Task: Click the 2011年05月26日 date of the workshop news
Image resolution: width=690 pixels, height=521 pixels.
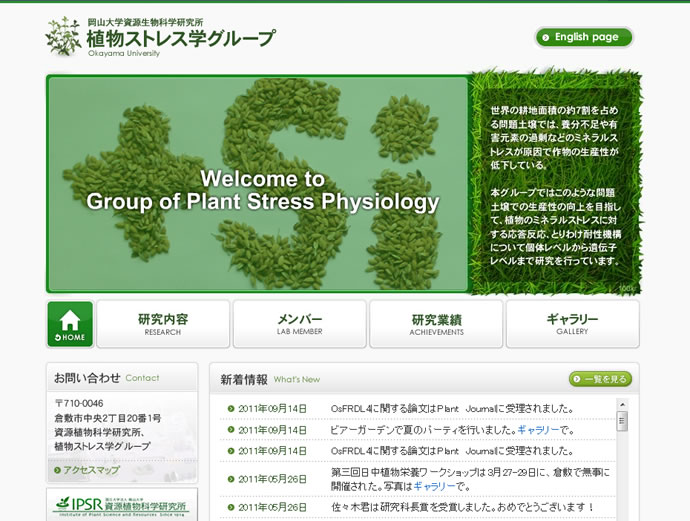Action: click(x=272, y=479)
